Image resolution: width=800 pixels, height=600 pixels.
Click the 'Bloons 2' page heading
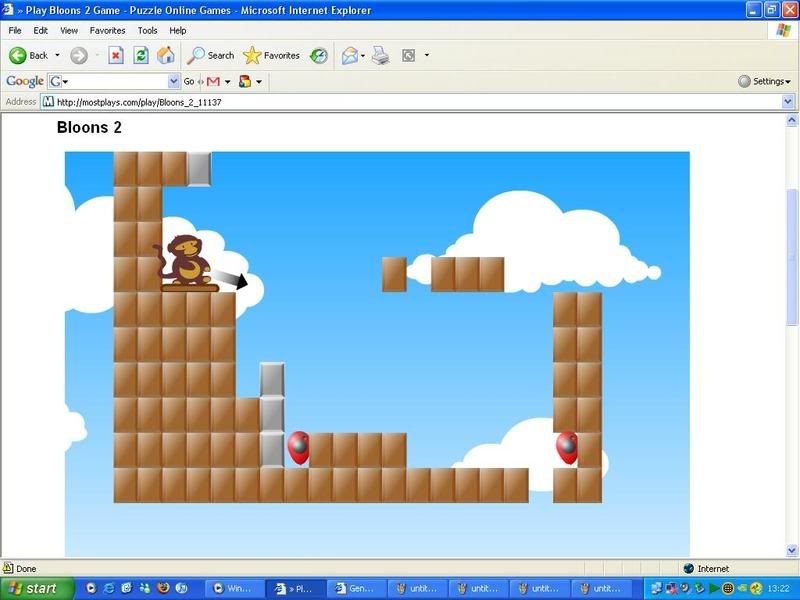point(89,128)
